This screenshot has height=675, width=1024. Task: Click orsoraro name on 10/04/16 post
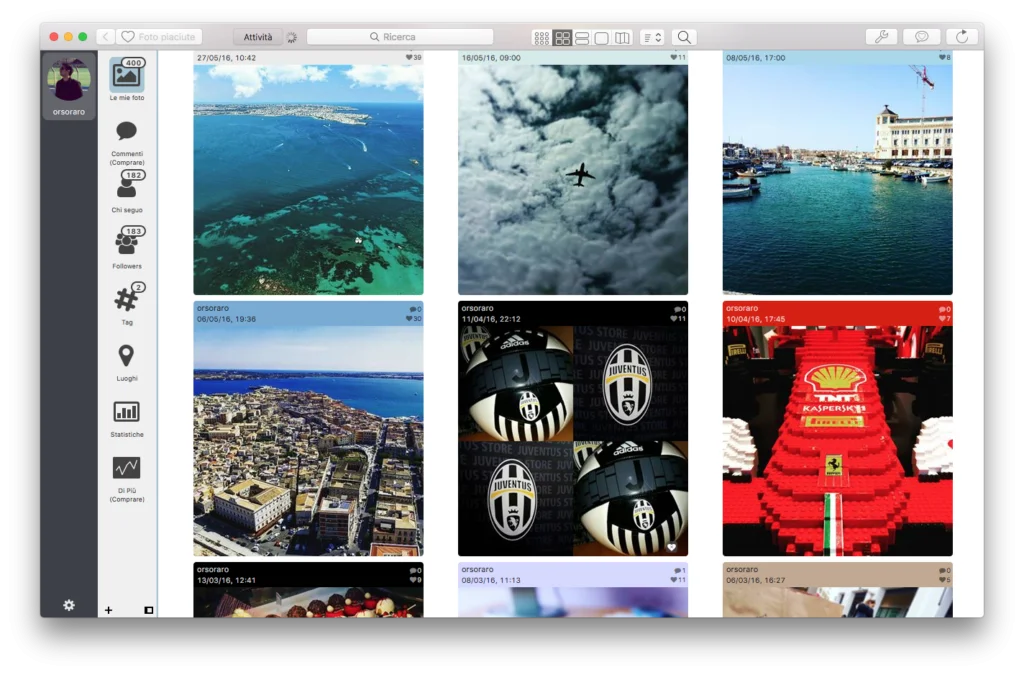click(x=742, y=308)
